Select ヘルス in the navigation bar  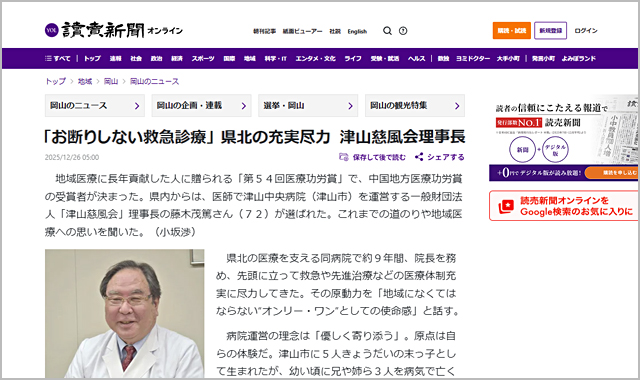[x=416, y=58]
